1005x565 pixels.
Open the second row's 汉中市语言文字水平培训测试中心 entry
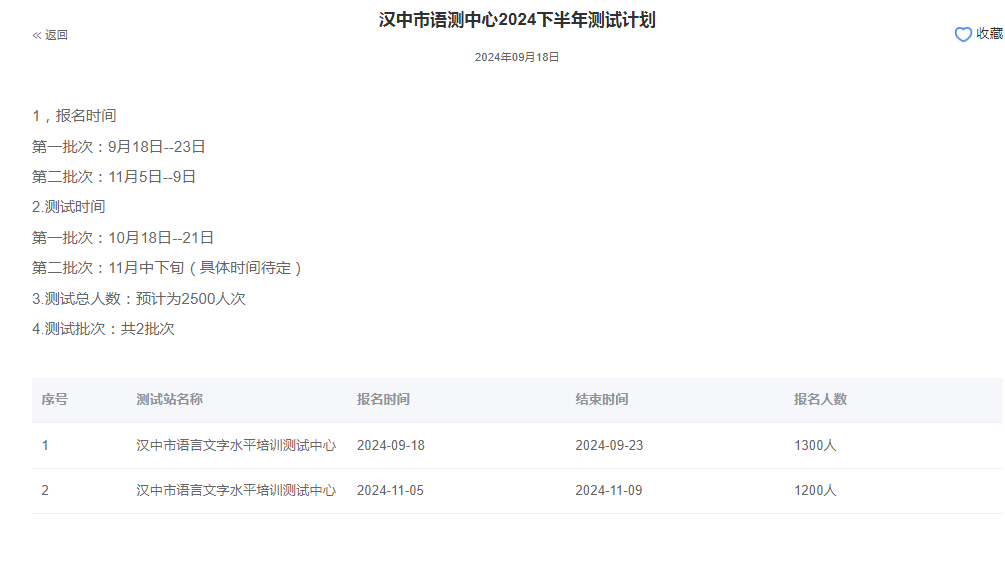point(236,490)
